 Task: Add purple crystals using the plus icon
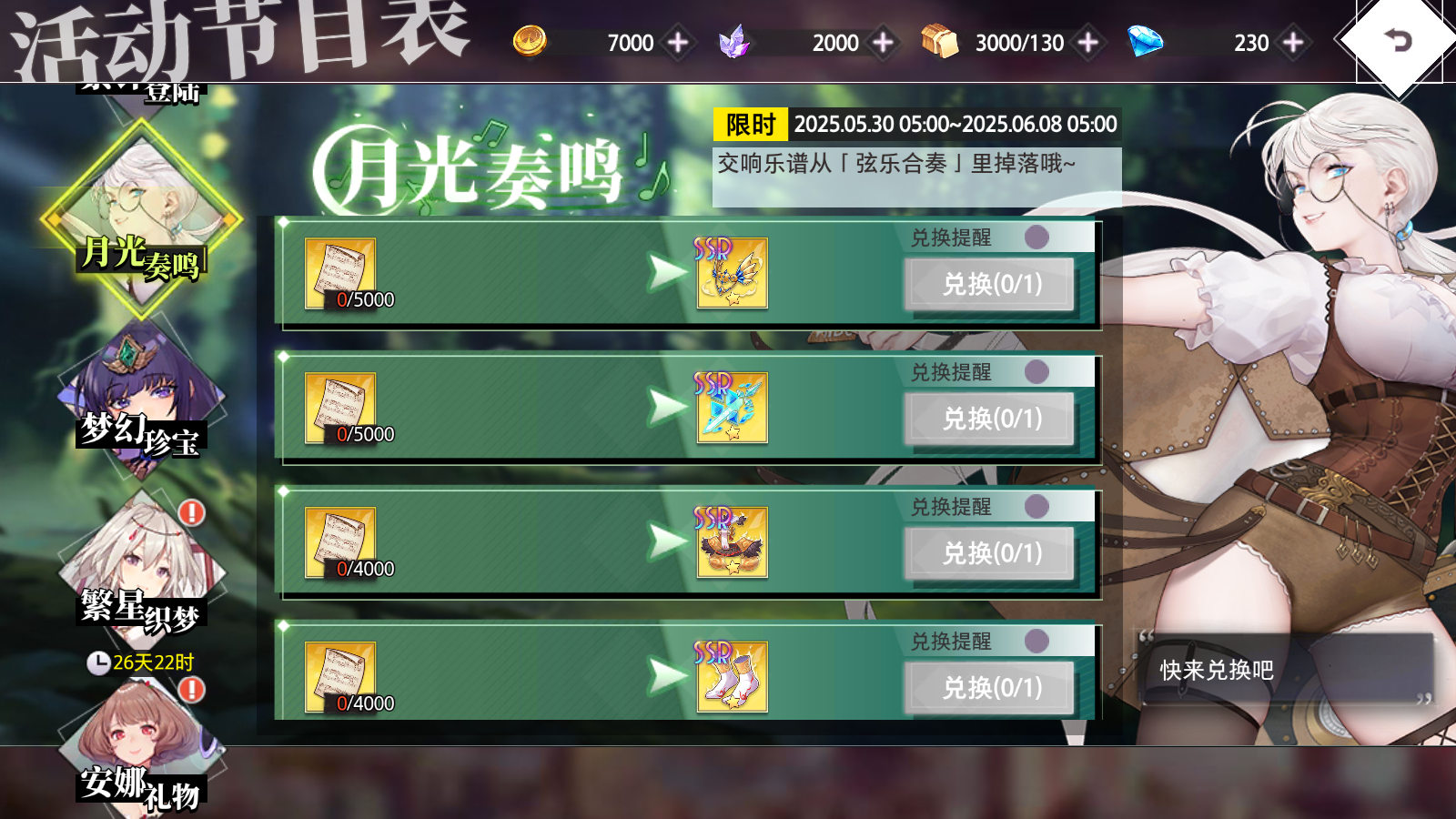pos(883,42)
